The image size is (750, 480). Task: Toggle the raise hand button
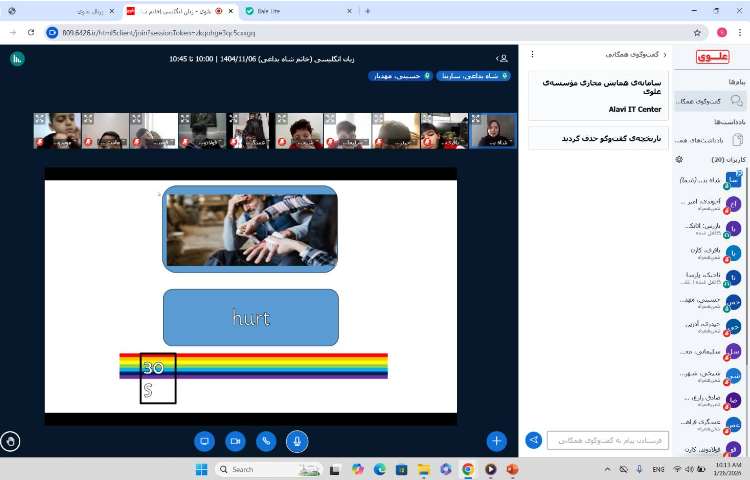coord(11,440)
